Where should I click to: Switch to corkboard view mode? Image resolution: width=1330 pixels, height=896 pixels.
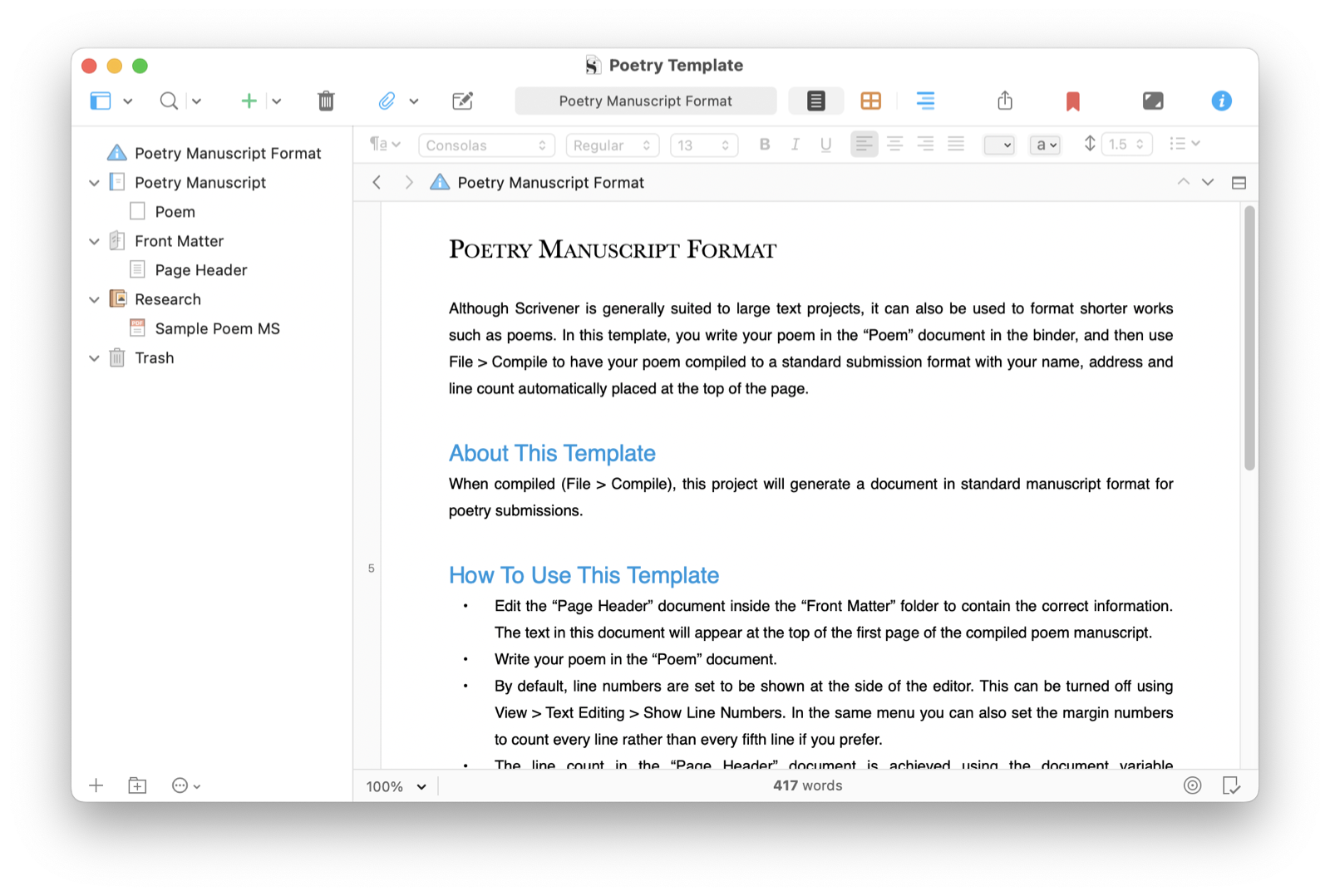[x=870, y=101]
